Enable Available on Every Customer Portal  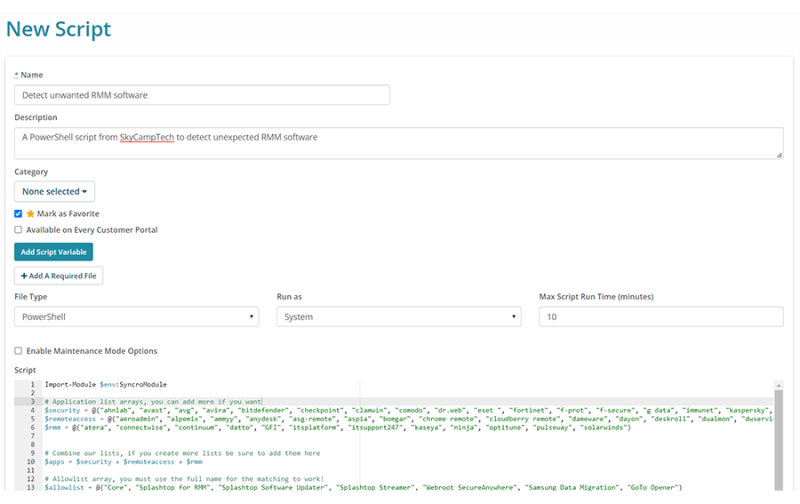tap(18, 230)
